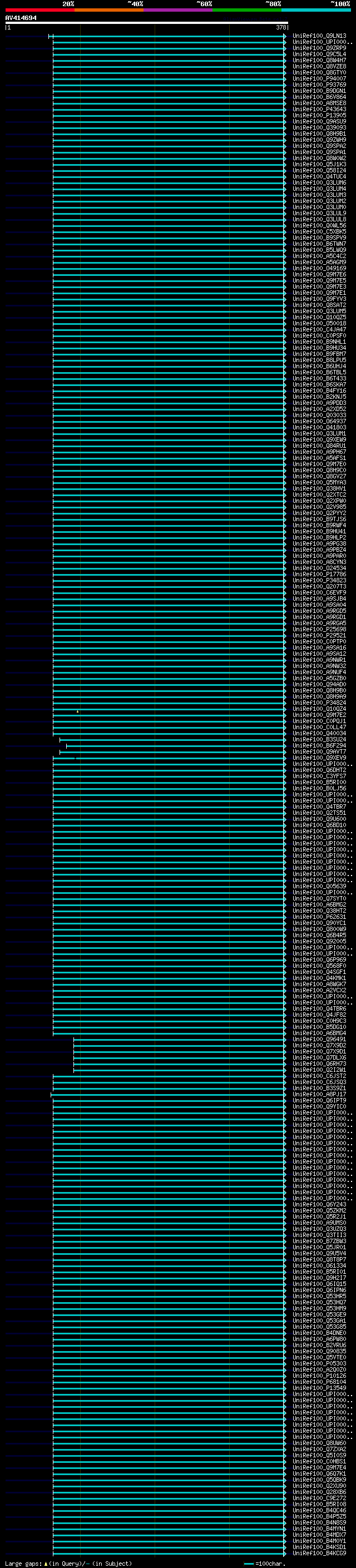Click the '=100char.' scale legend
Screen dimensions: 356x1568
[270, 1564]
